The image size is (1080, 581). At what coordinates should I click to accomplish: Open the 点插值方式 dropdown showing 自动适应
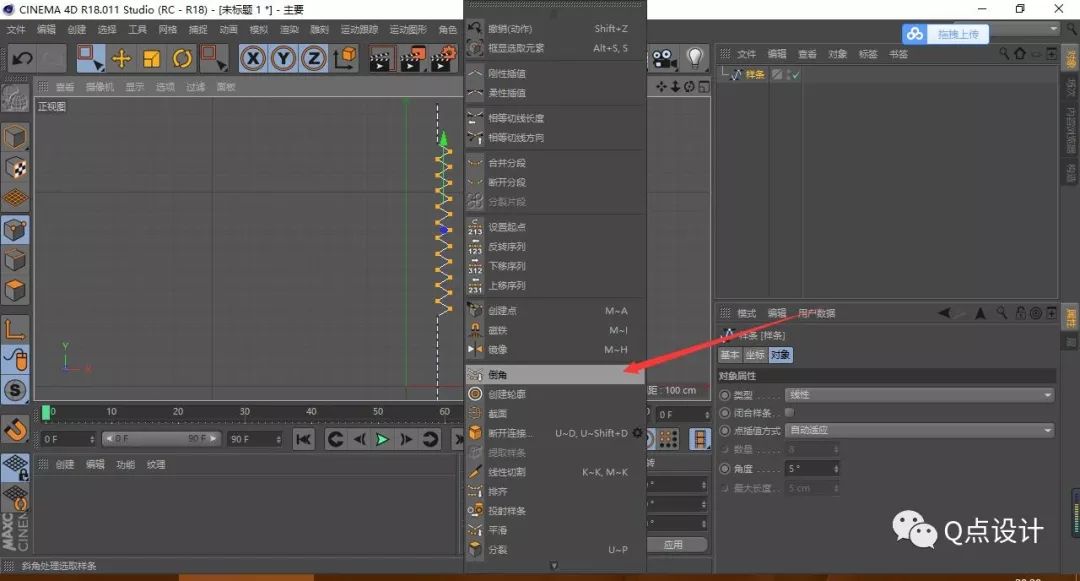coord(920,430)
